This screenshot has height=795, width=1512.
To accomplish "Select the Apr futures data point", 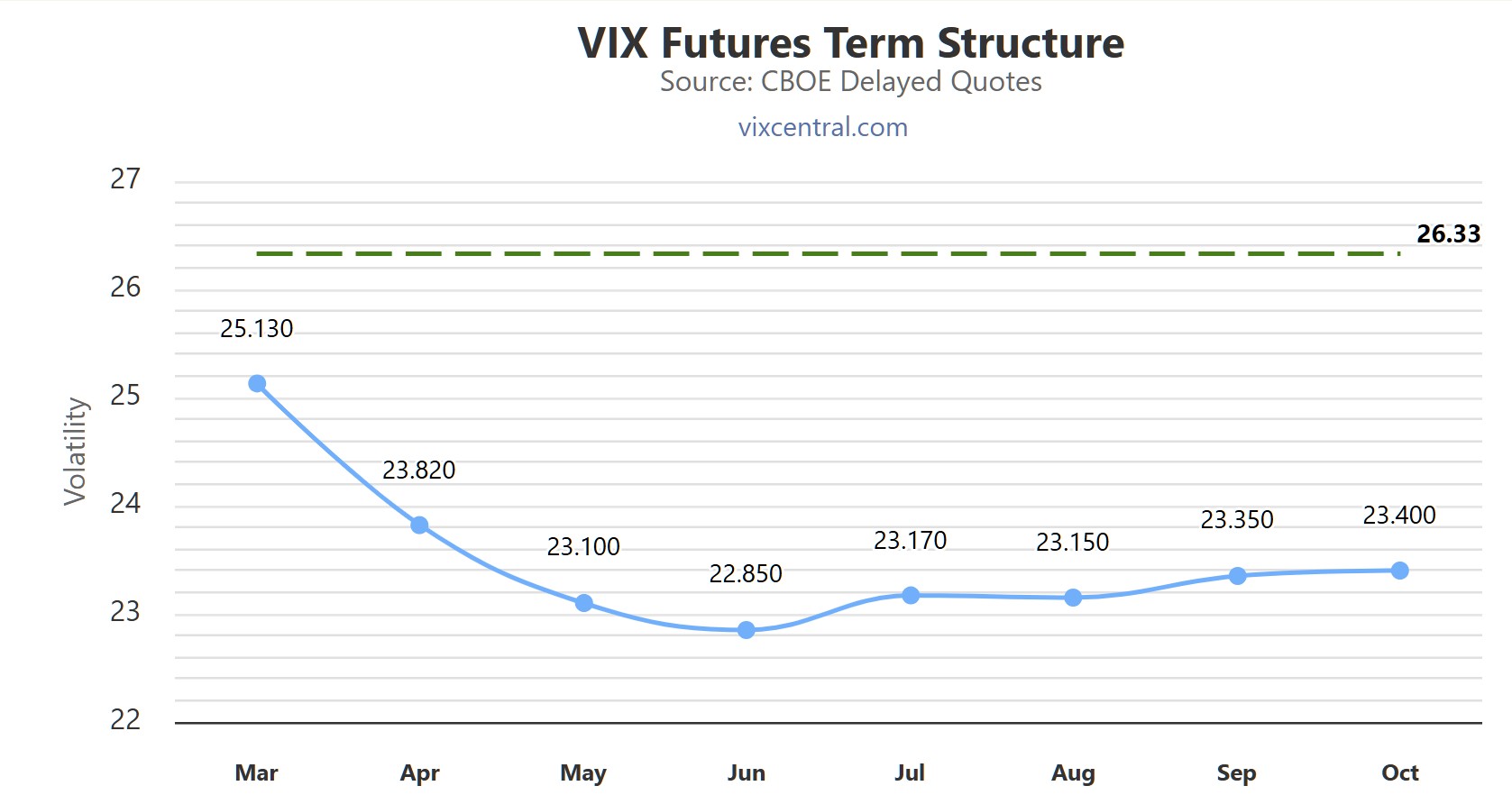I will 419,525.
